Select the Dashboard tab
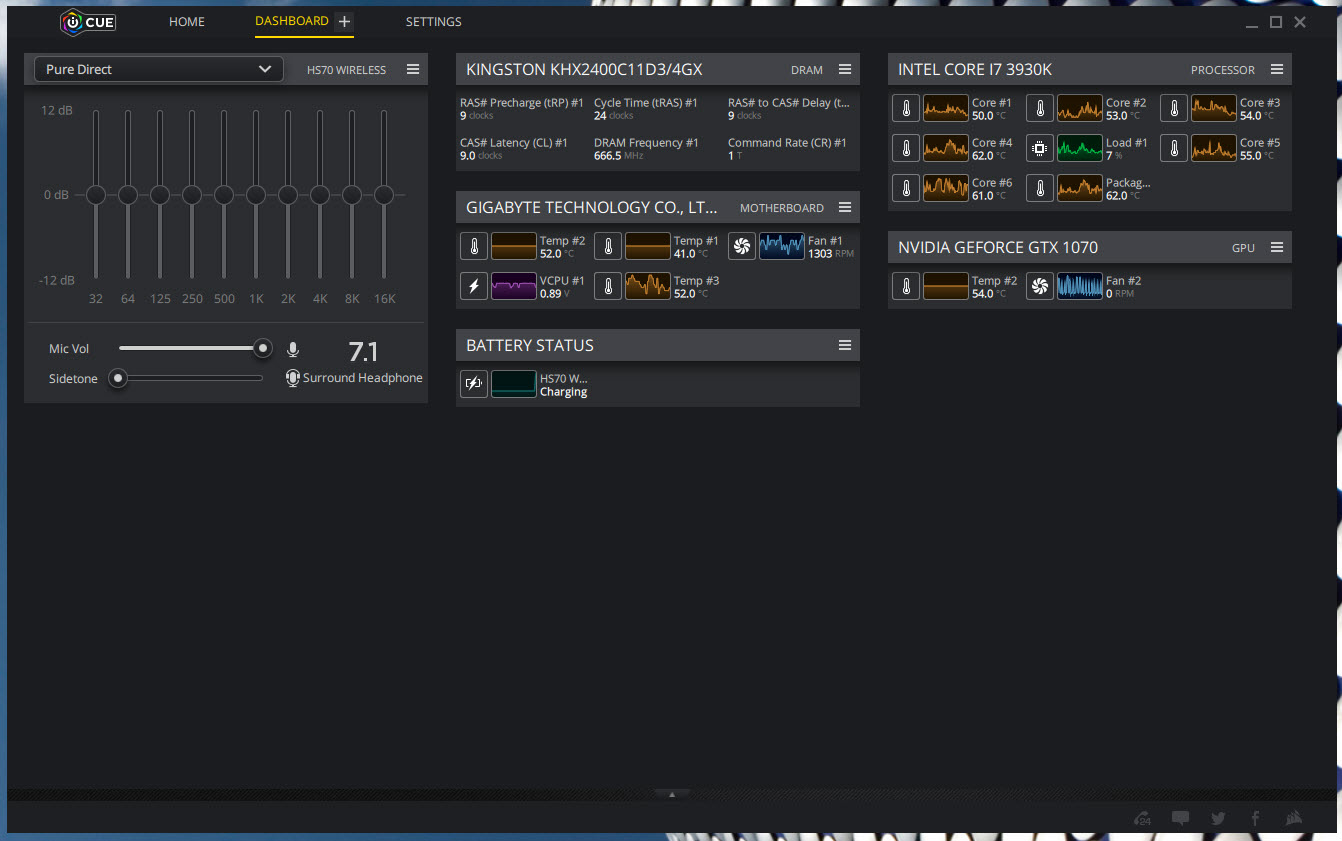1342x841 pixels. [292, 21]
